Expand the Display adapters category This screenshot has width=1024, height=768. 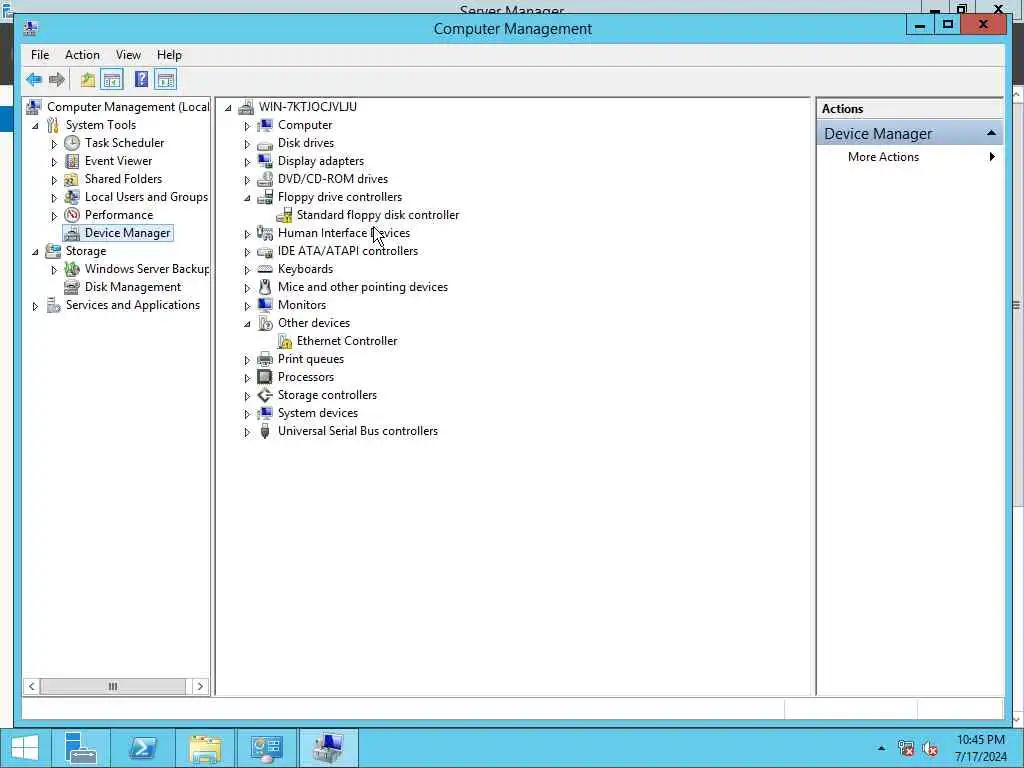click(x=247, y=161)
